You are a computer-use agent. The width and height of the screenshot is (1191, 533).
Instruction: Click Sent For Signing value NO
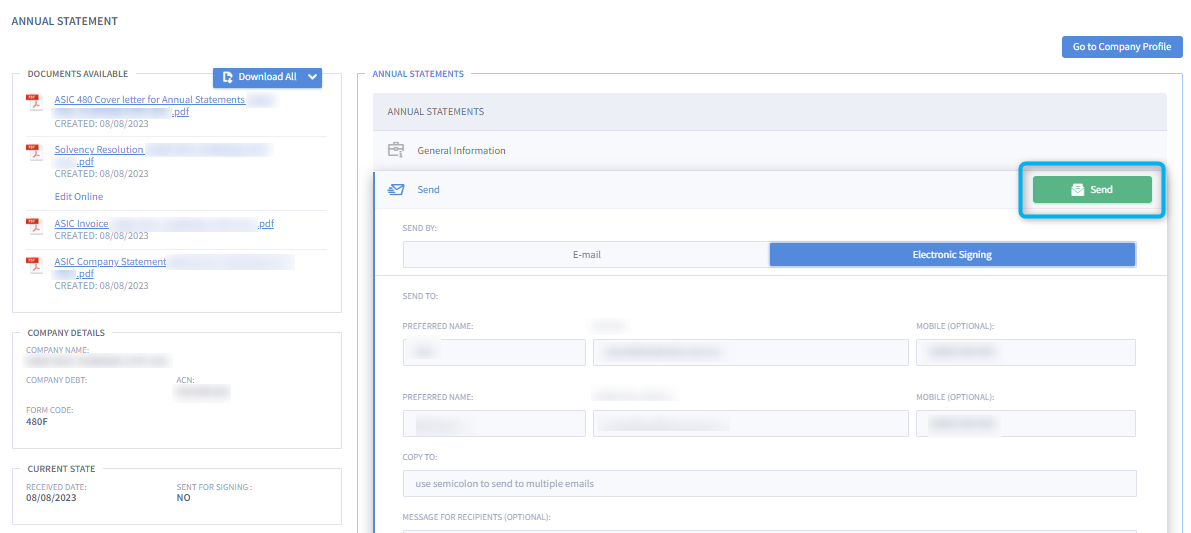(183, 498)
